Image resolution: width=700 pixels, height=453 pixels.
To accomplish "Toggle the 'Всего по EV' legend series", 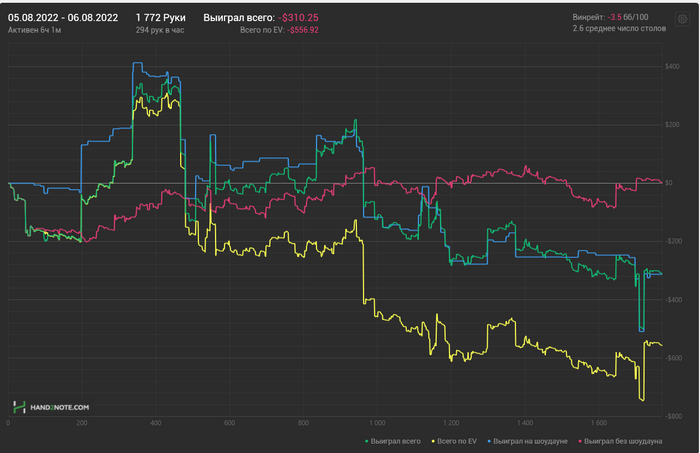I will pyautogui.click(x=454, y=441).
